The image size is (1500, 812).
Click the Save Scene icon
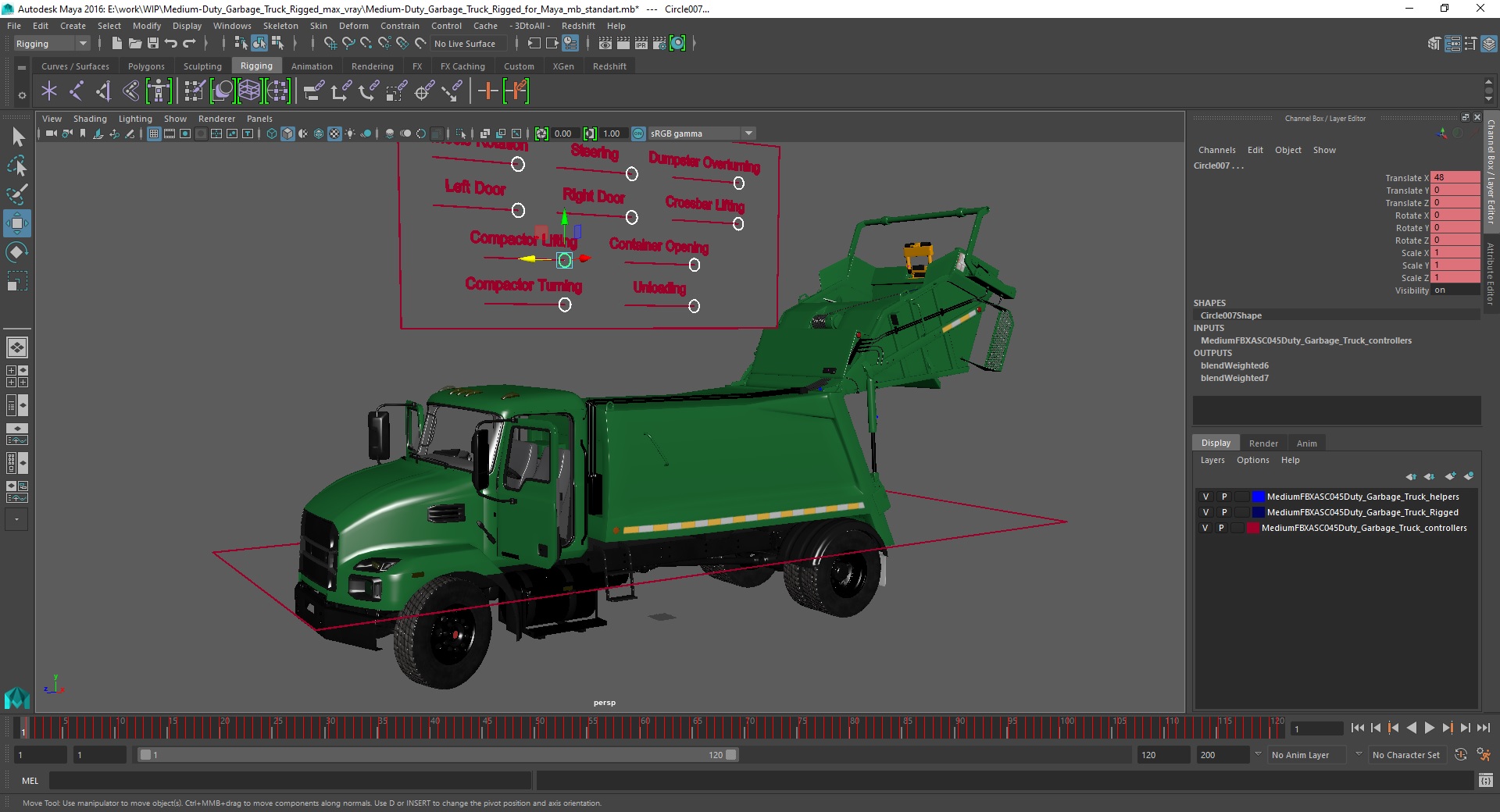(x=153, y=44)
